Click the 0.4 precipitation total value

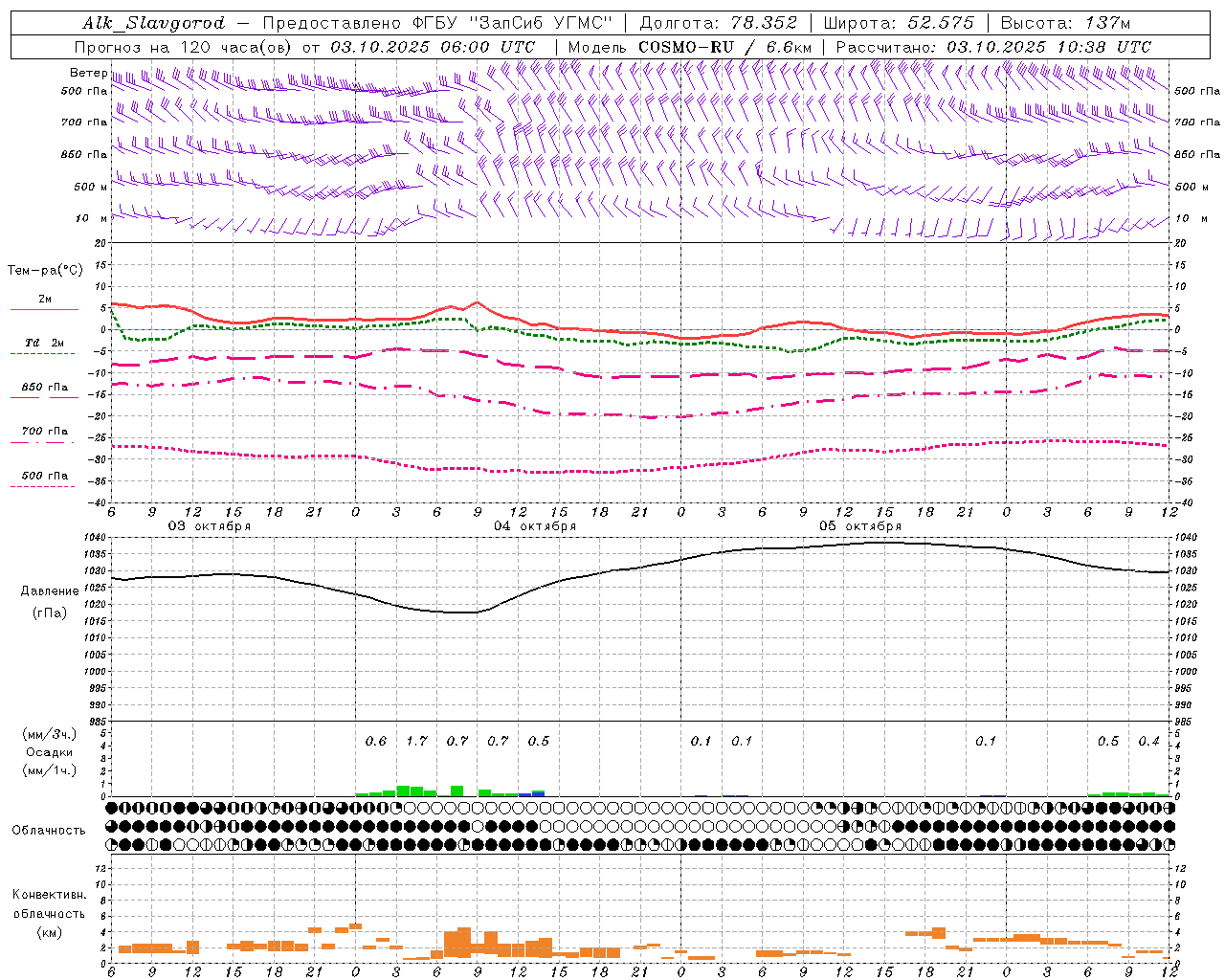tap(1148, 741)
